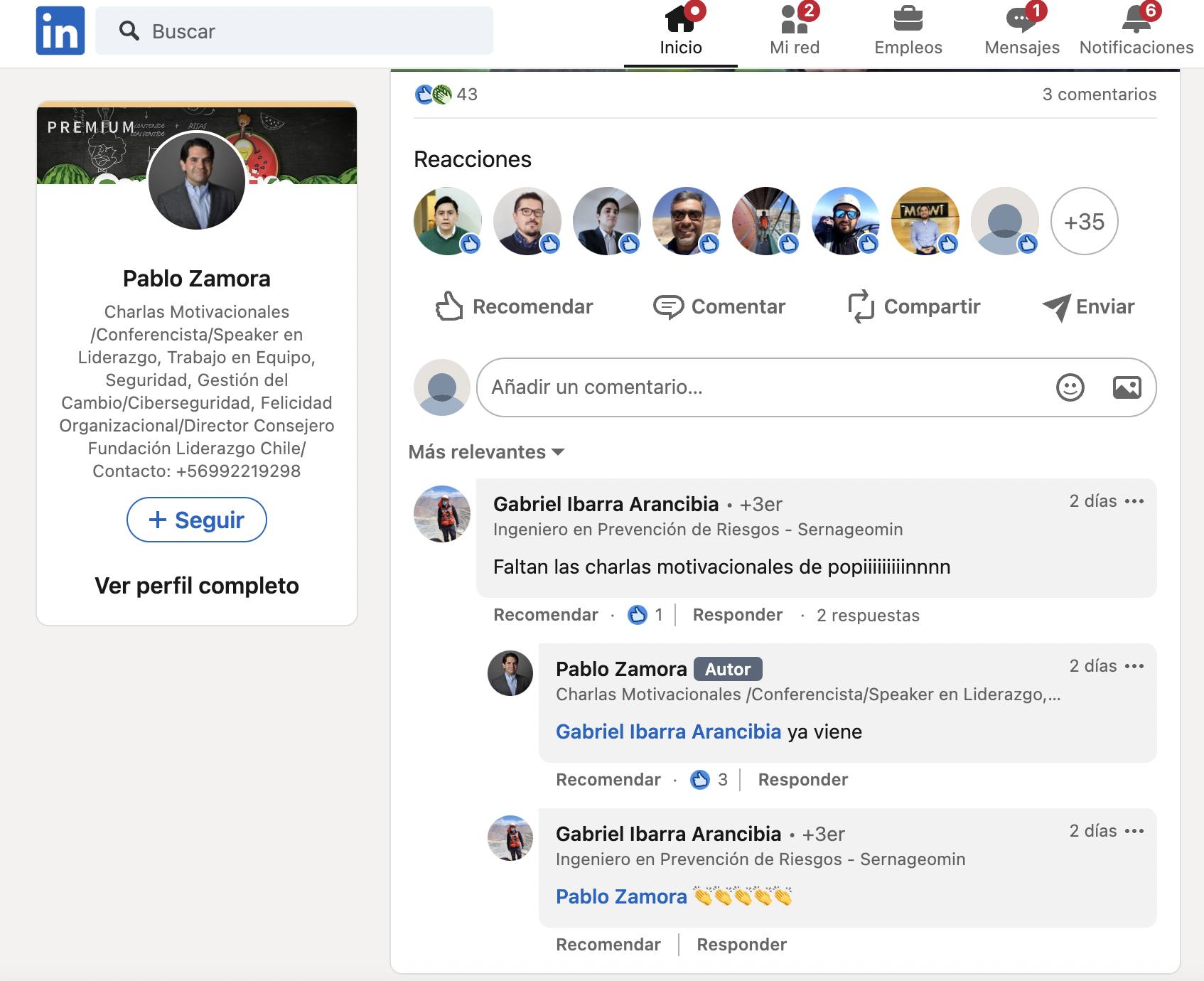Open the reactor with white helmet avatar
The image size is (1204, 981).
[846, 221]
